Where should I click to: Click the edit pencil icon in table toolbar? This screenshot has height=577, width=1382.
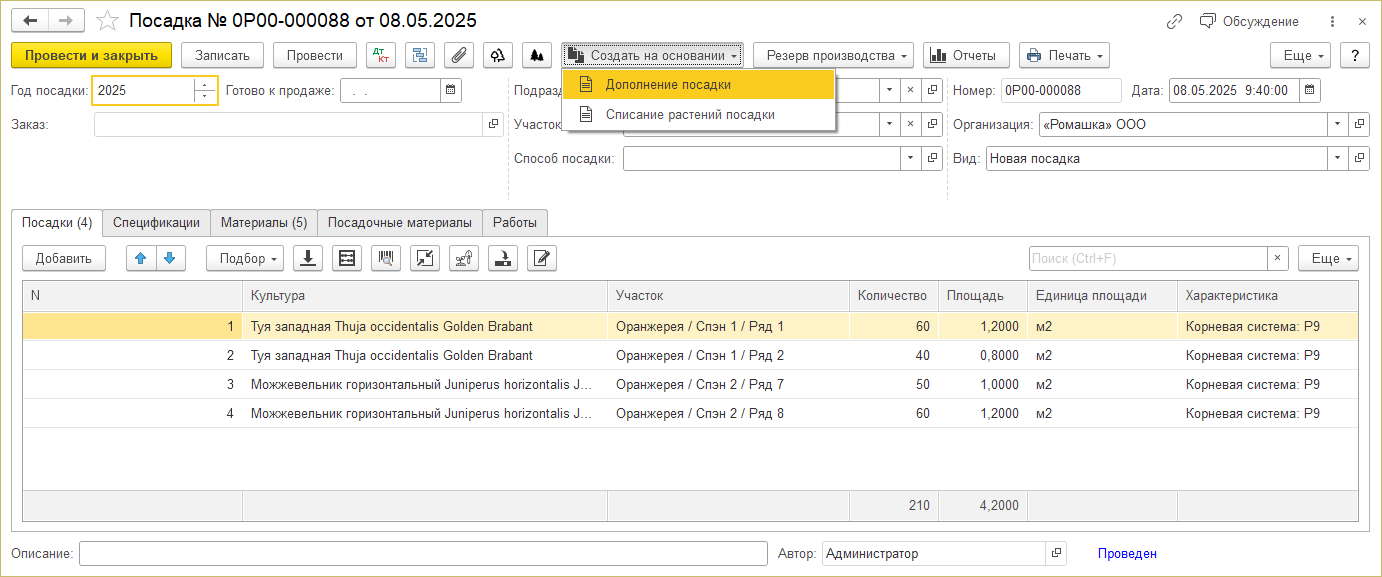(541, 258)
